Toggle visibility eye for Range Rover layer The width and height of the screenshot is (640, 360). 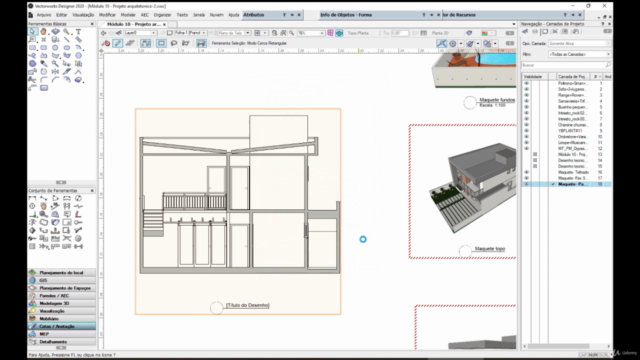point(527,95)
